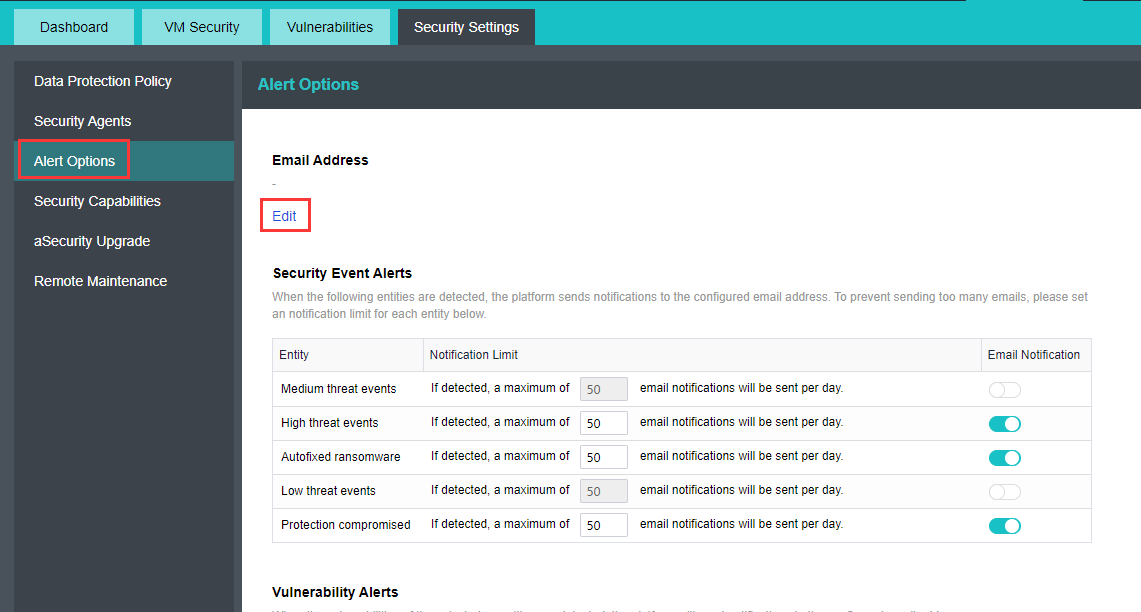1141x612 pixels.
Task: Enable medium threat event email notifications
Action: [x=1004, y=389]
